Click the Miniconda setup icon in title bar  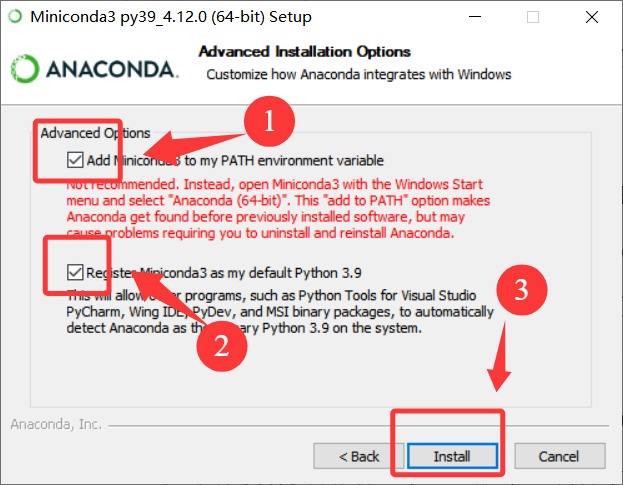(x=15, y=17)
